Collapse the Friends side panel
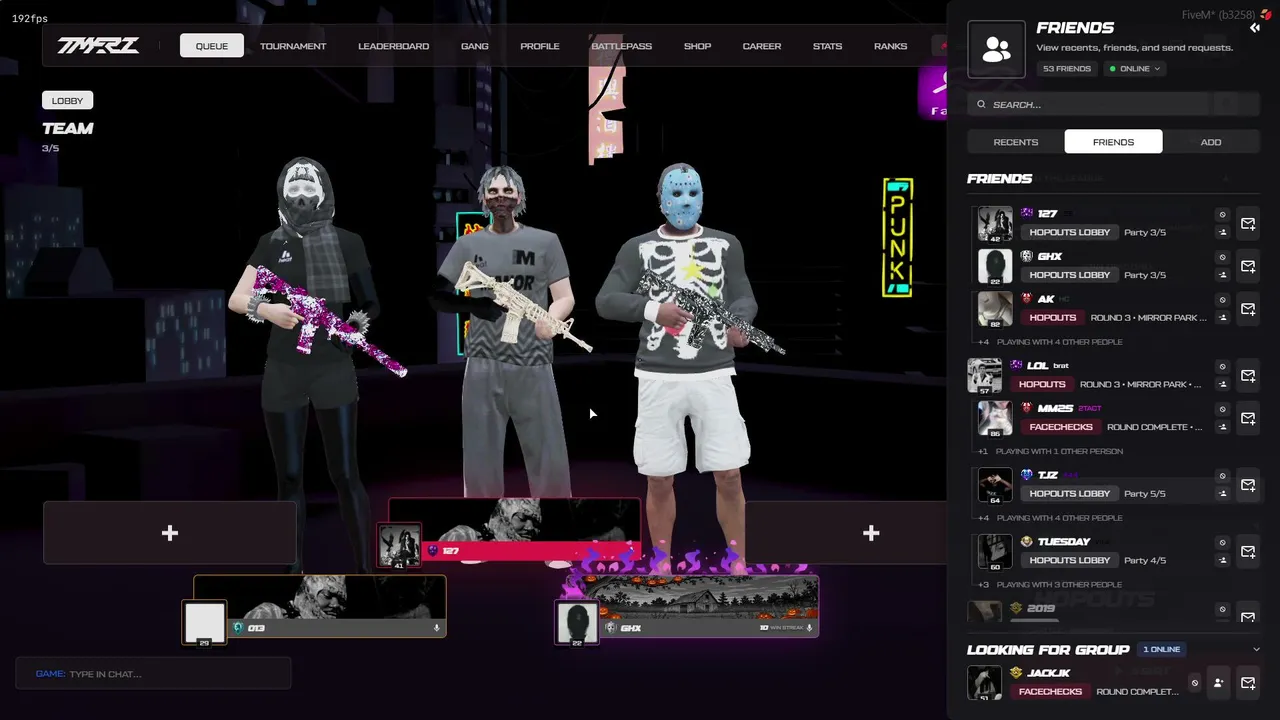 (1255, 28)
